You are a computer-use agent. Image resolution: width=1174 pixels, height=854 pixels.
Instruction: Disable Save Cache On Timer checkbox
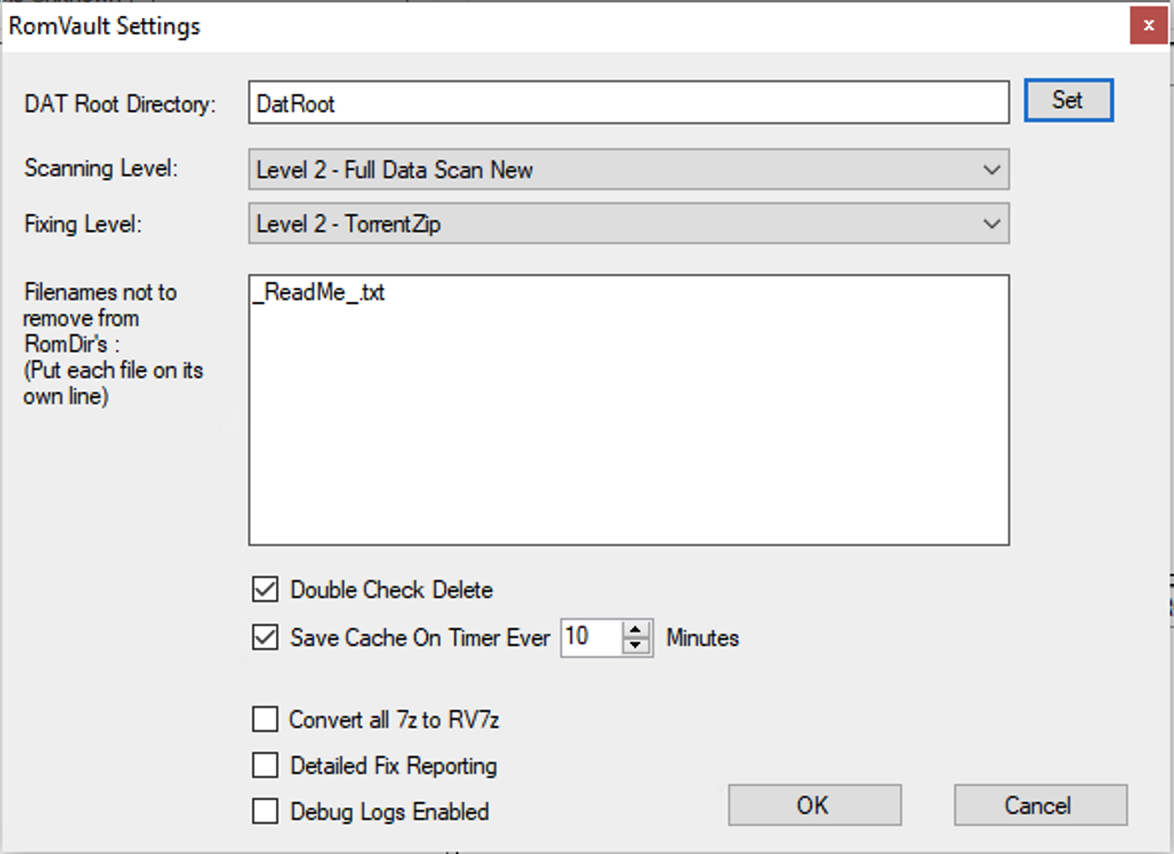(265, 637)
